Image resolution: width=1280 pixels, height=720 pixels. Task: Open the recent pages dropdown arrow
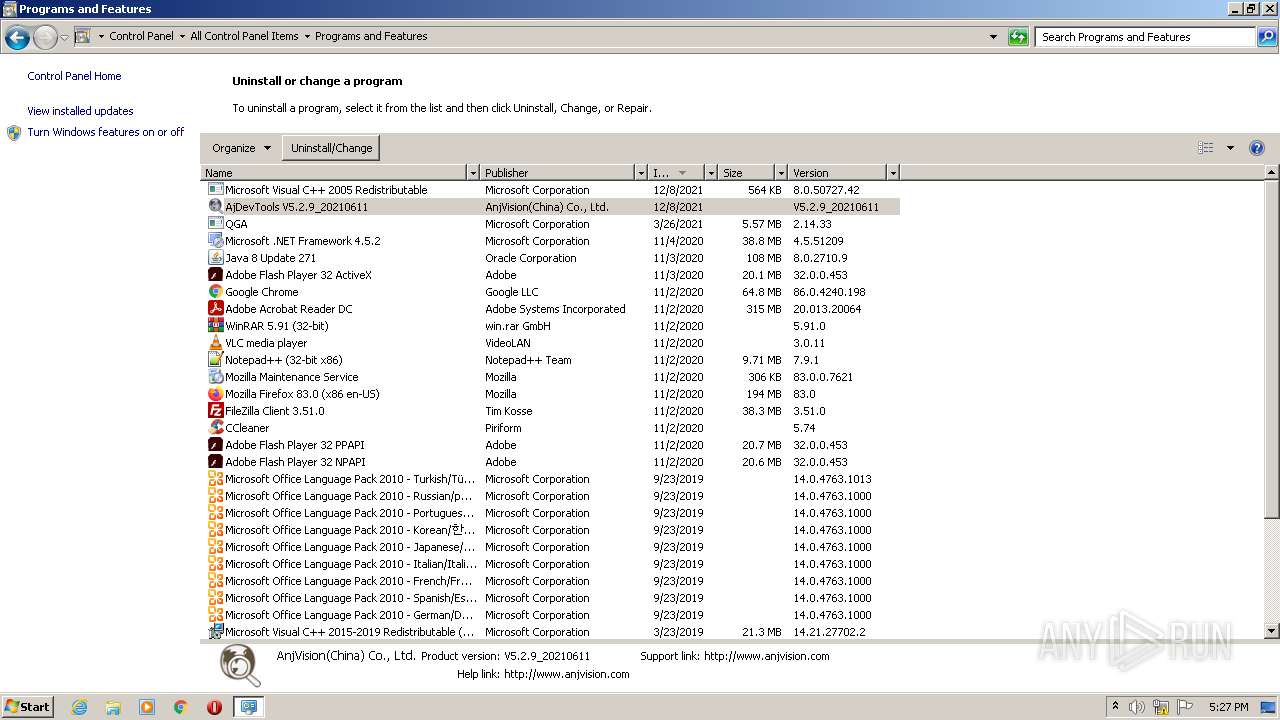click(64, 38)
